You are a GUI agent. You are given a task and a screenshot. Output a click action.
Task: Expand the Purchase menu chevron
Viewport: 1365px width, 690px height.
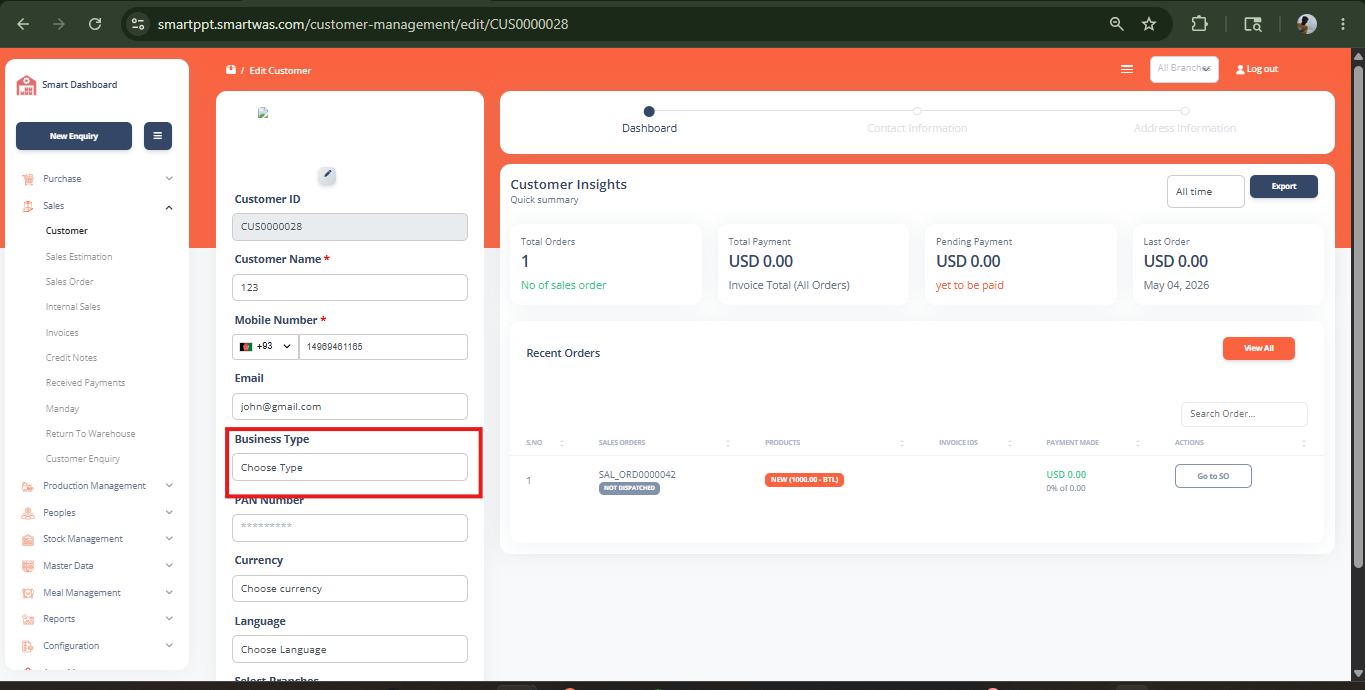pos(169,179)
